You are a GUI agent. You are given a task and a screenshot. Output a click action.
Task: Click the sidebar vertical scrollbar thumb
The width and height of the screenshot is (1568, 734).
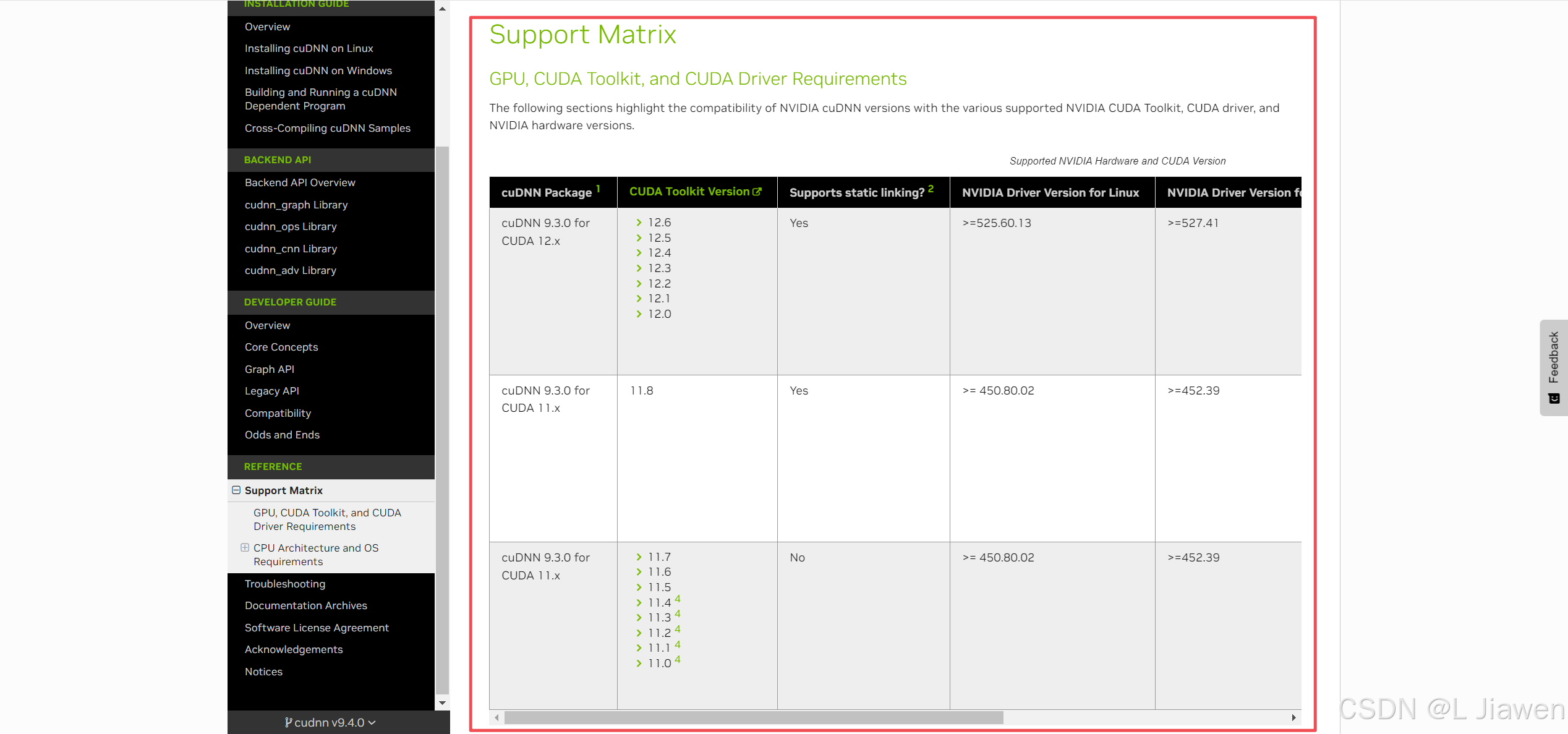point(442,420)
